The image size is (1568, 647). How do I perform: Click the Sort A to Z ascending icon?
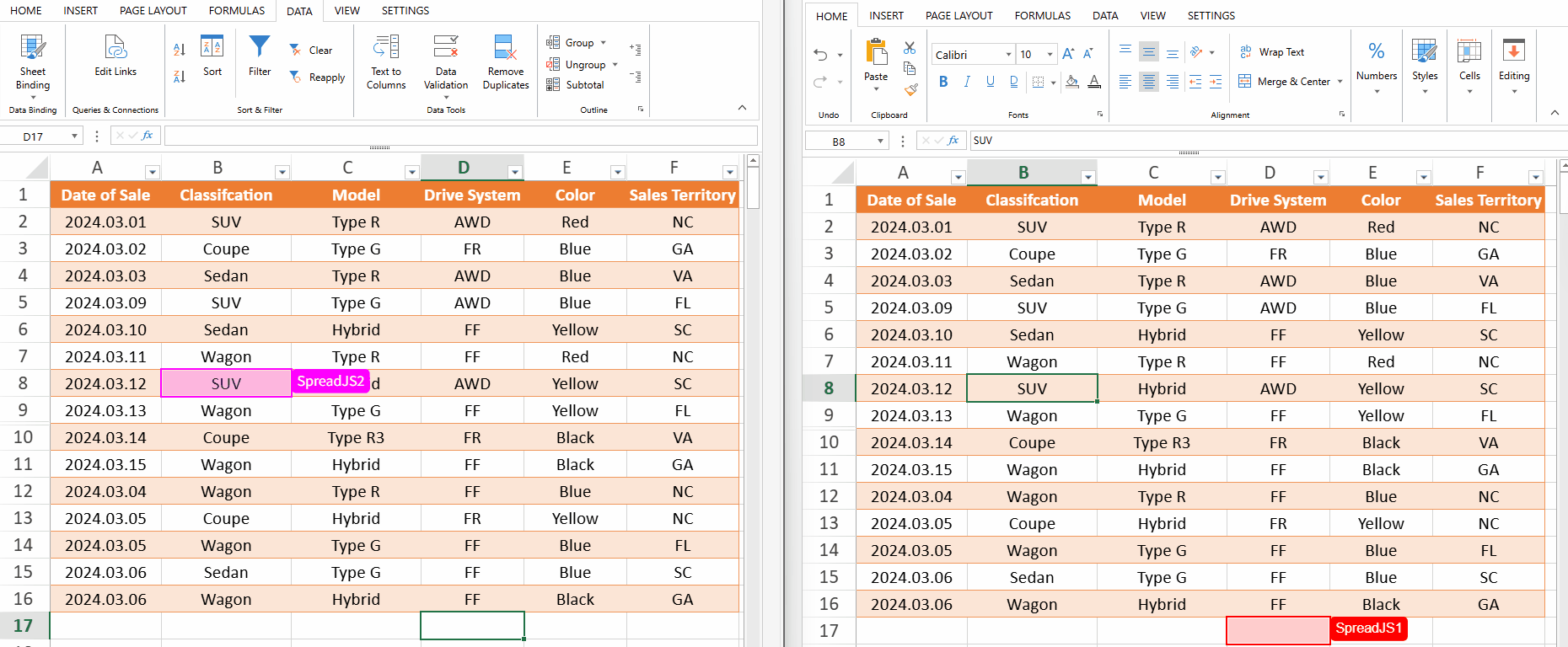180,50
